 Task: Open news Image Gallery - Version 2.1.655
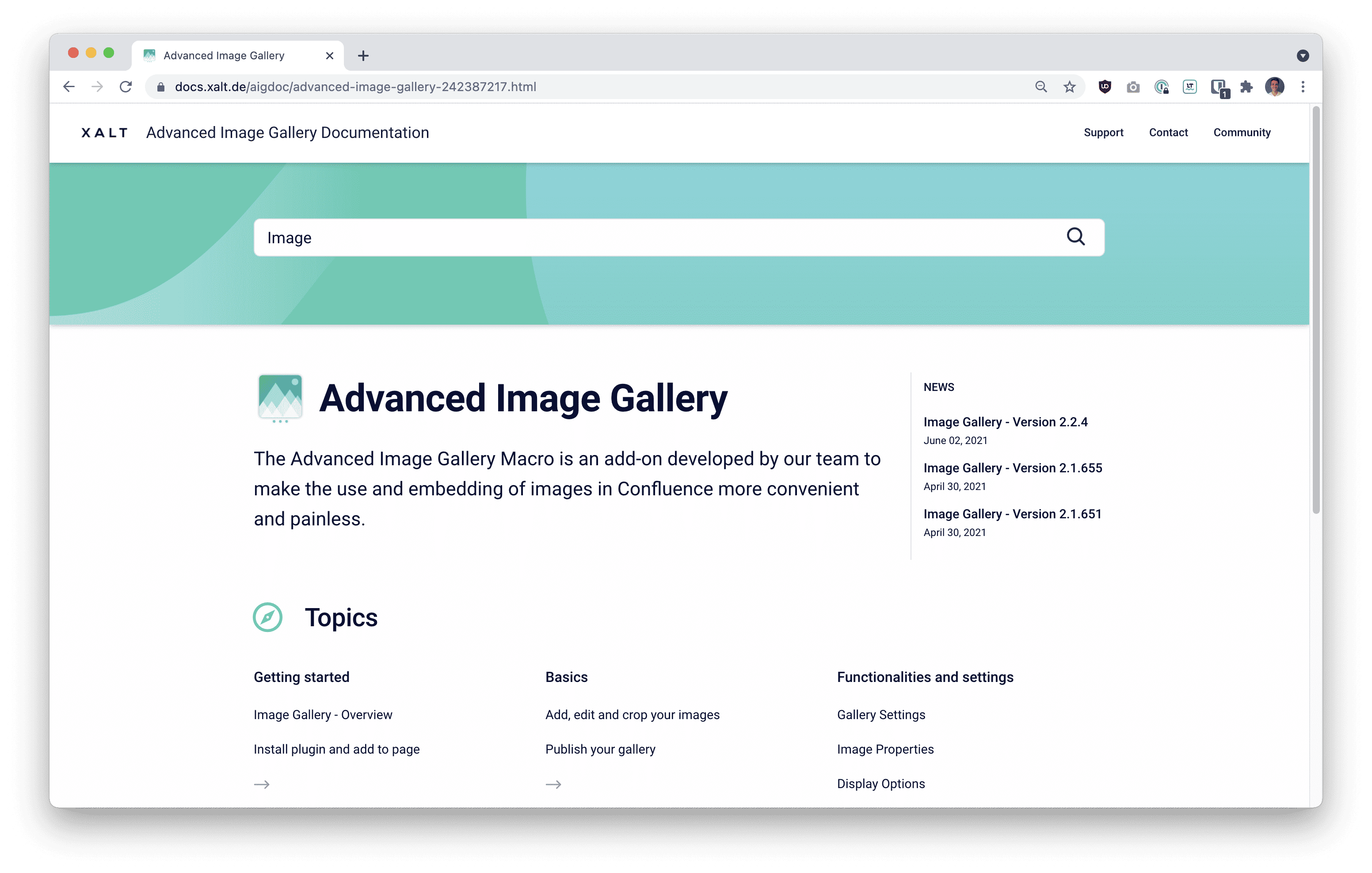click(1013, 467)
